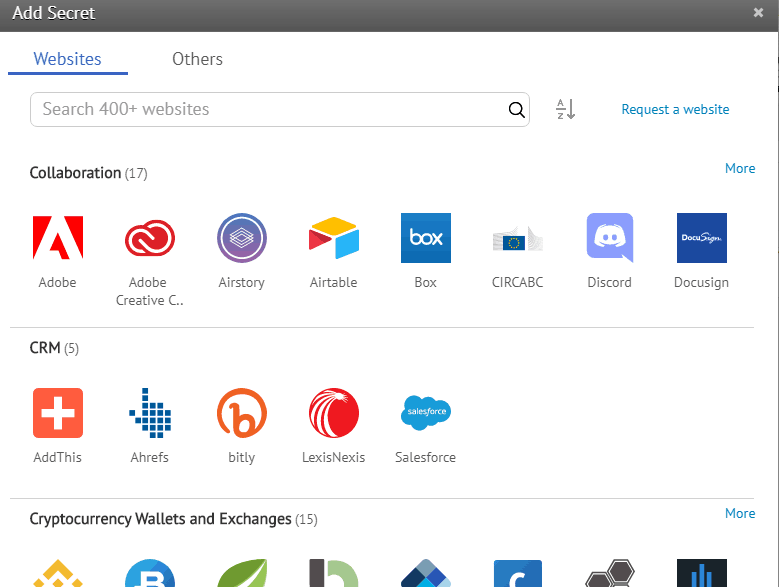Select the Docusign icon
The height and width of the screenshot is (587, 779).
tap(701, 238)
